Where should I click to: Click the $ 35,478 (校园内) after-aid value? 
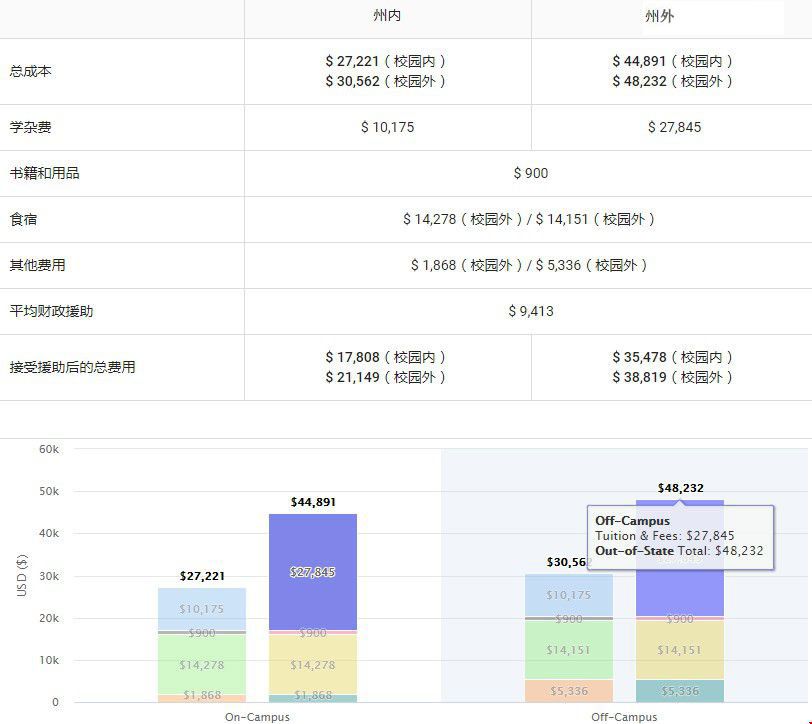click(673, 357)
